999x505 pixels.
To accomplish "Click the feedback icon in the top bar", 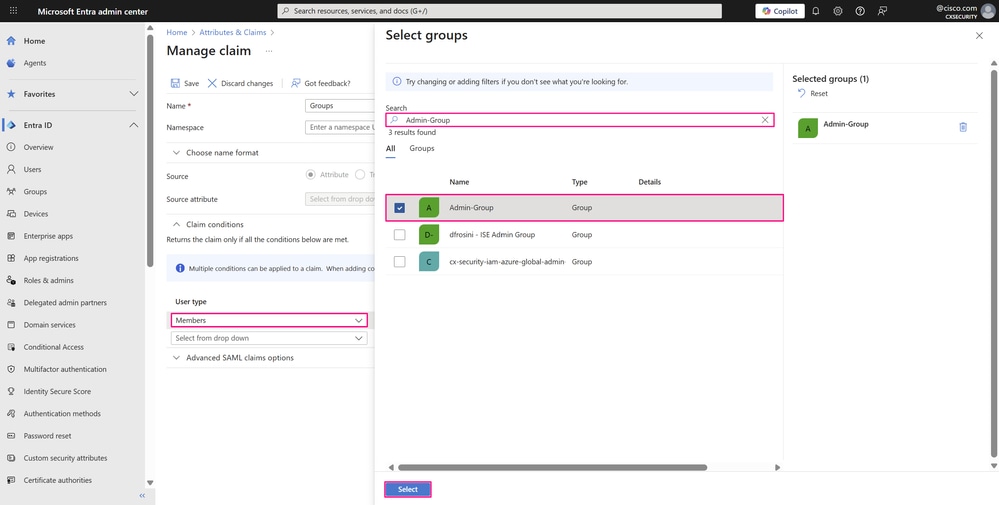I will point(882,11).
